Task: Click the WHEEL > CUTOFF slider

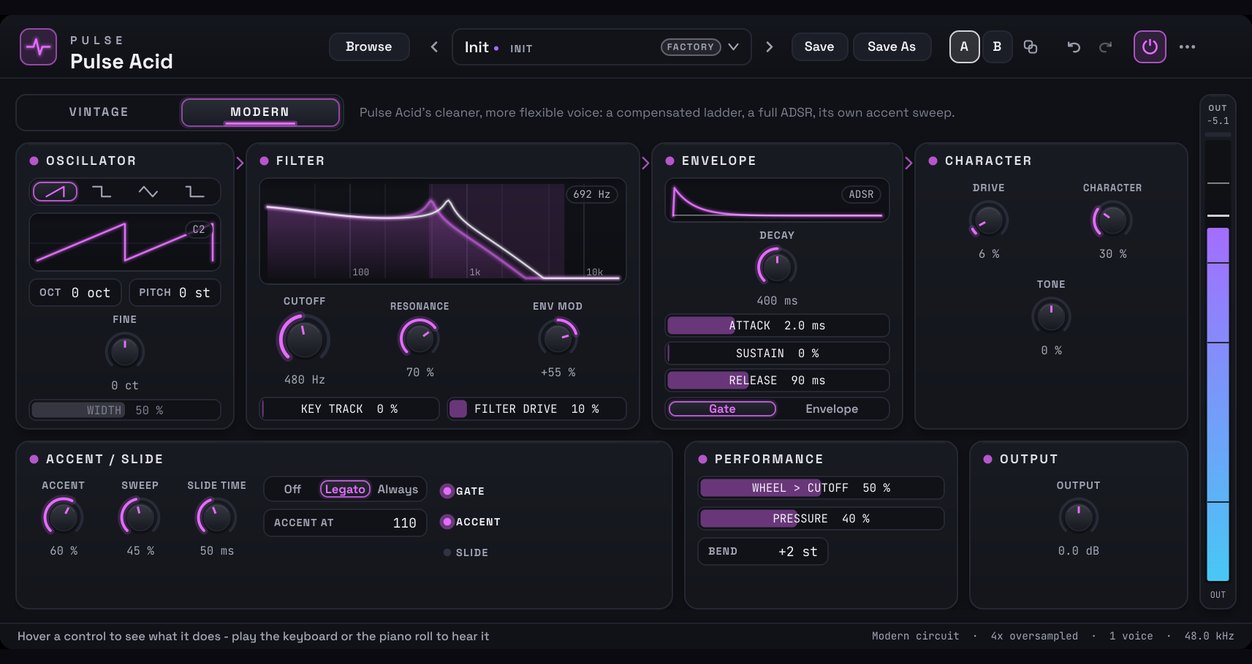Action: (x=821, y=488)
